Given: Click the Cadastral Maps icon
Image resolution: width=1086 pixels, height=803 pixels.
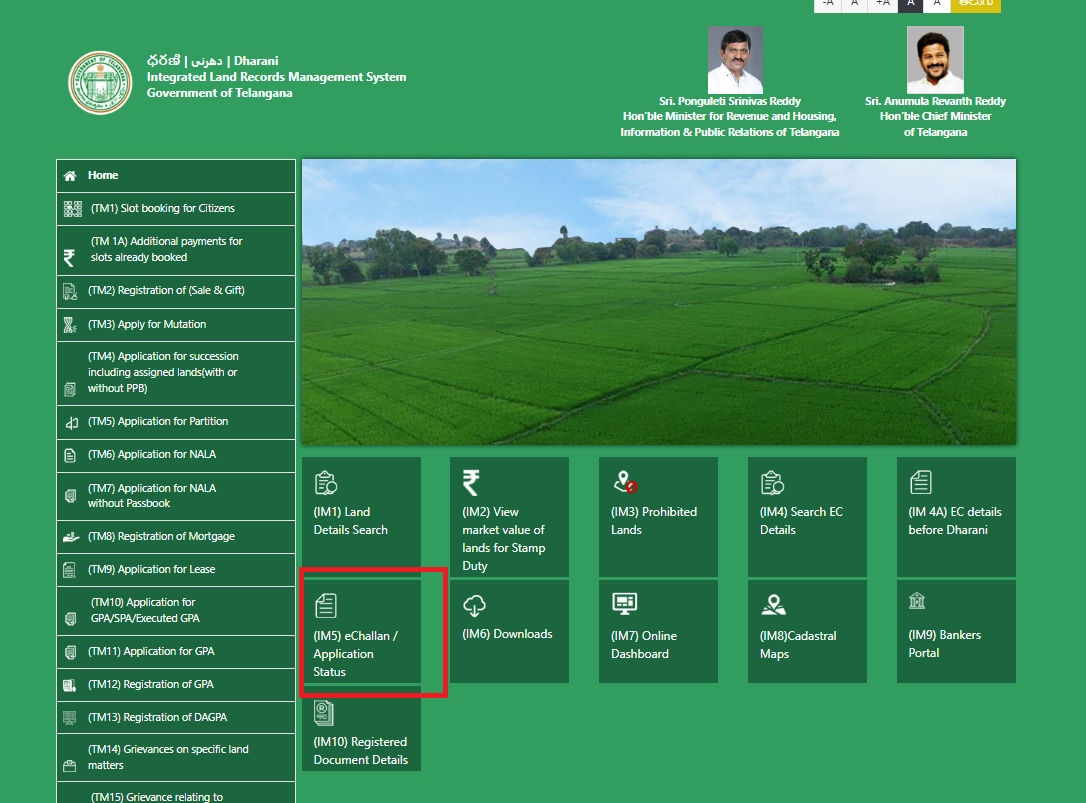Looking at the screenshot, I should point(773,605).
